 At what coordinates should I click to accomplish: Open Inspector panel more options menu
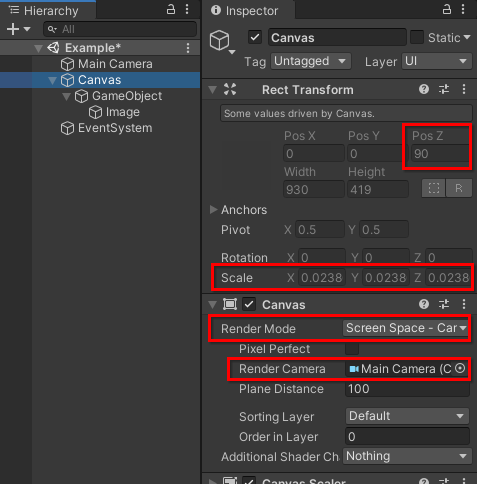[x=463, y=9]
